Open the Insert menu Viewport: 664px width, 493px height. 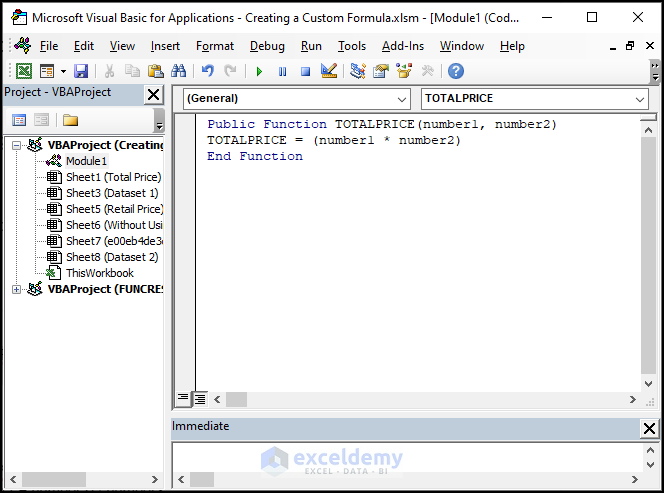coord(165,46)
